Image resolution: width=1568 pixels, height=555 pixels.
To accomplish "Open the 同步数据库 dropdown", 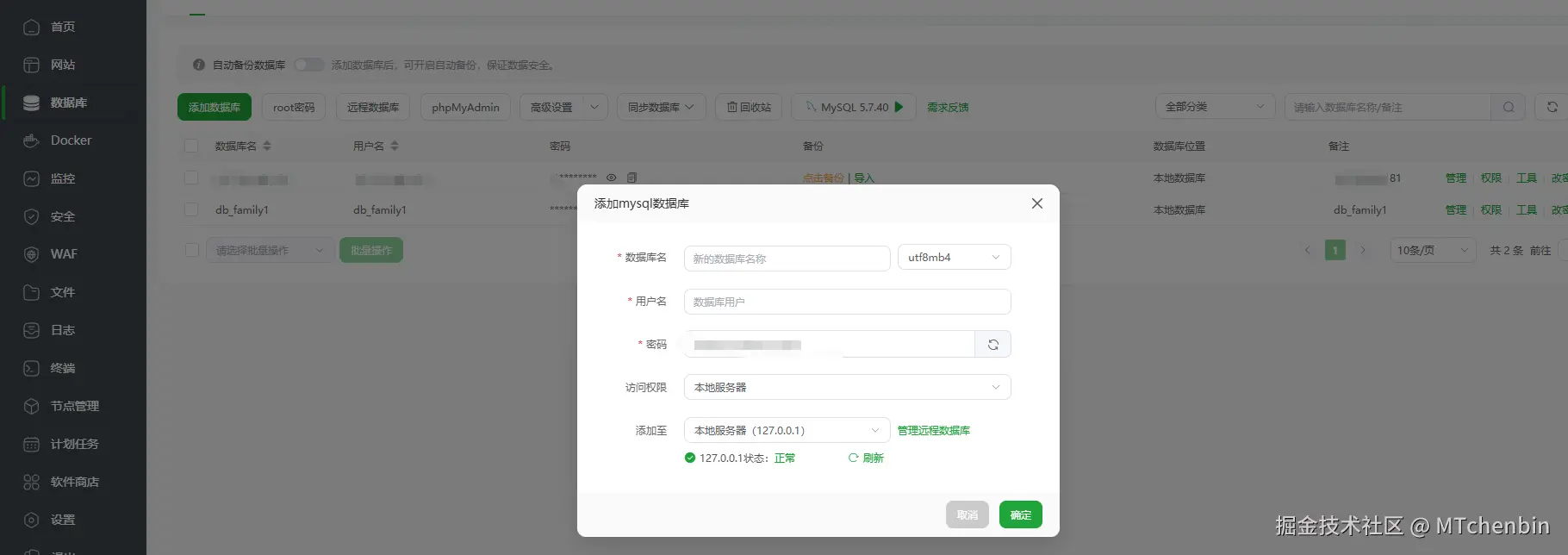I will click(x=661, y=107).
